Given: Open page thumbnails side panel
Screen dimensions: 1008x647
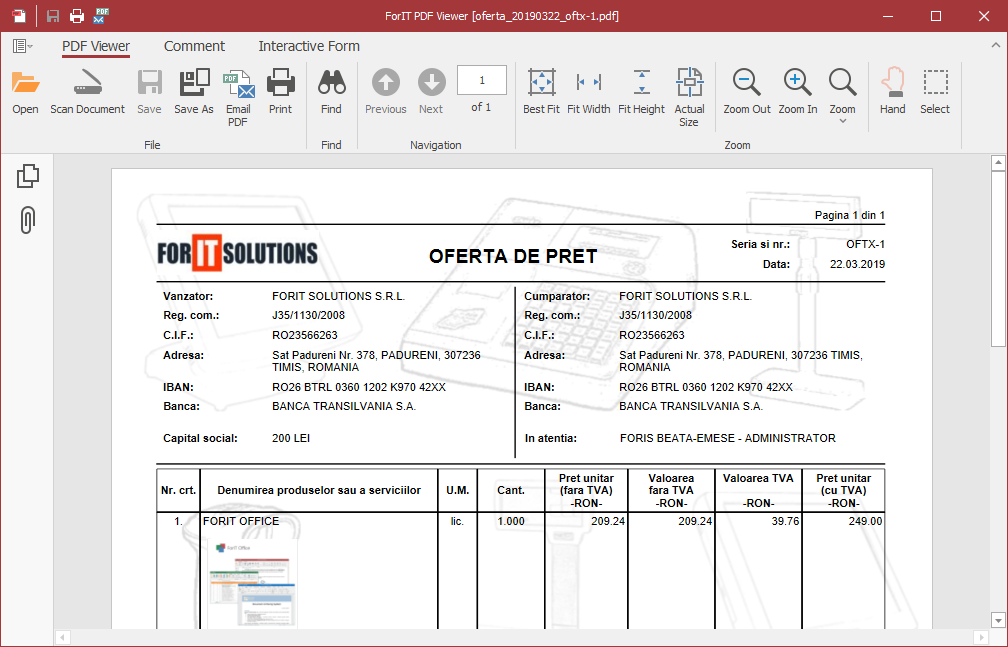Looking at the screenshot, I should (28, 176).
